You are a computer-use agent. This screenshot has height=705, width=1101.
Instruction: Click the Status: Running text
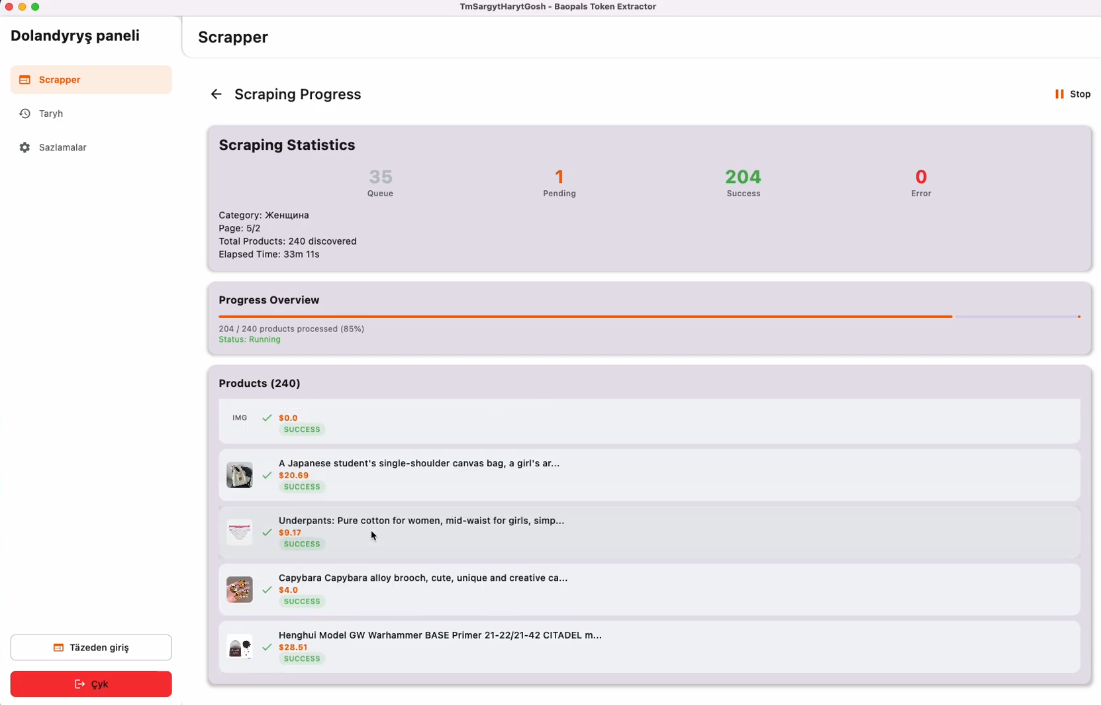(249, 339)
